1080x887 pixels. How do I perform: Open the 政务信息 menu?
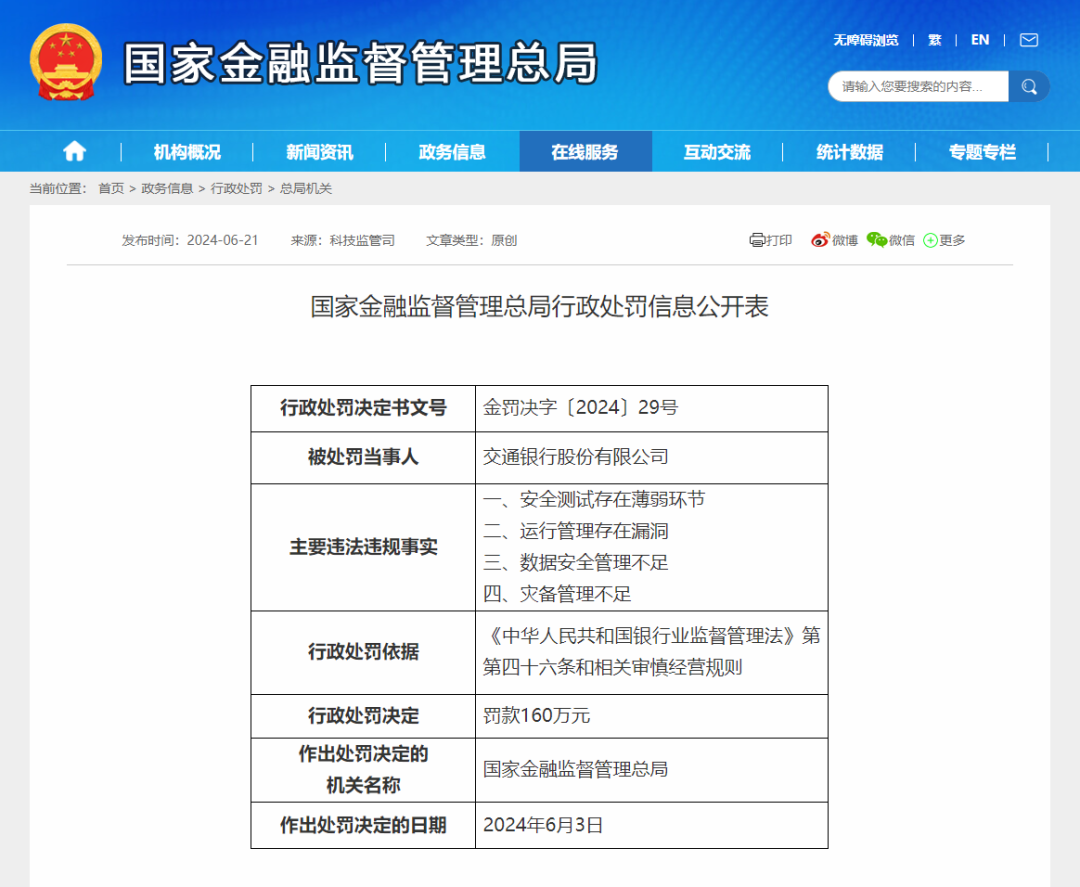pyautogui.click(x=451, y=150)
